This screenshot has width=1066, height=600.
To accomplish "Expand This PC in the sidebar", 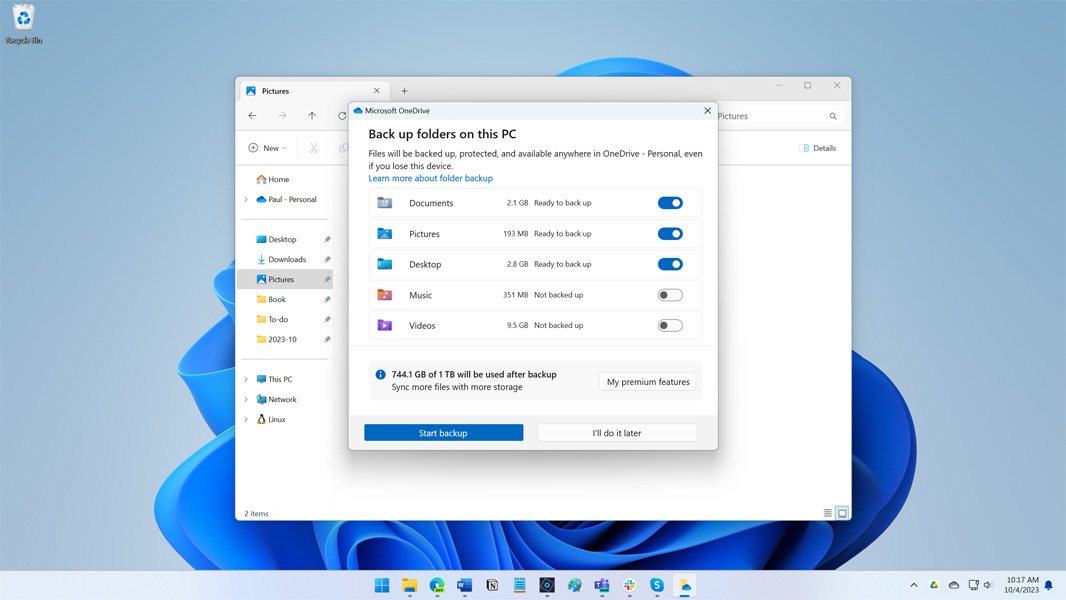I will (246, 379).
